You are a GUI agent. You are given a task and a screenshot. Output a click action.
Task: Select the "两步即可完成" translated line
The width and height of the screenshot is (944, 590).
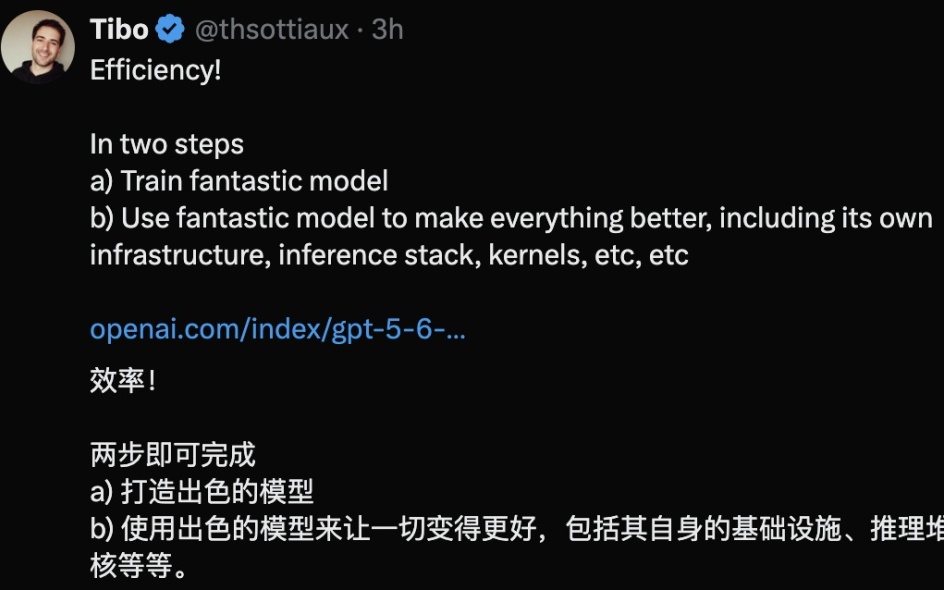pyautogui.click(x=172, y=455)
